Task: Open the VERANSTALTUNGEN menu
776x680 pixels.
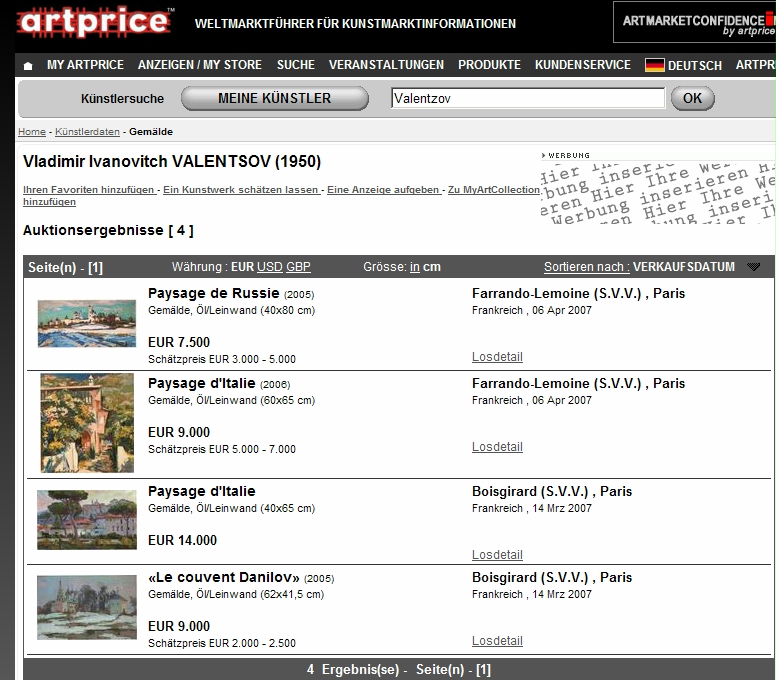Action: click(x=386, y=65)
